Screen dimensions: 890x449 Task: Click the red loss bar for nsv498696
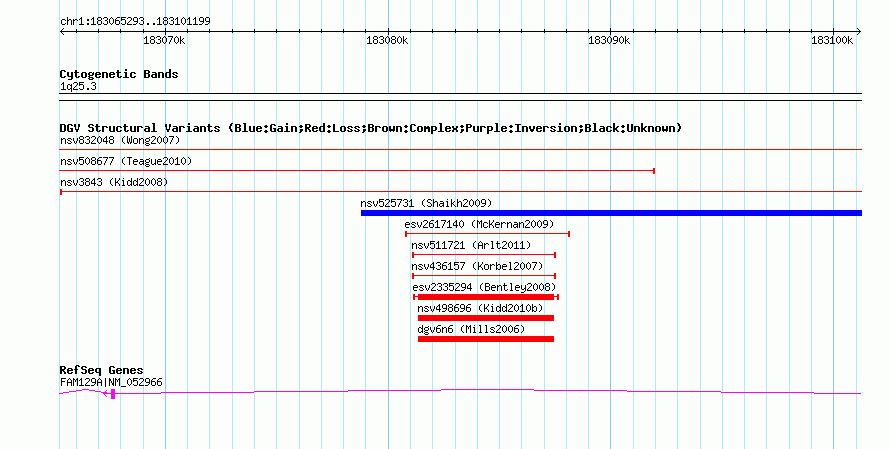(x=486, y=318)
